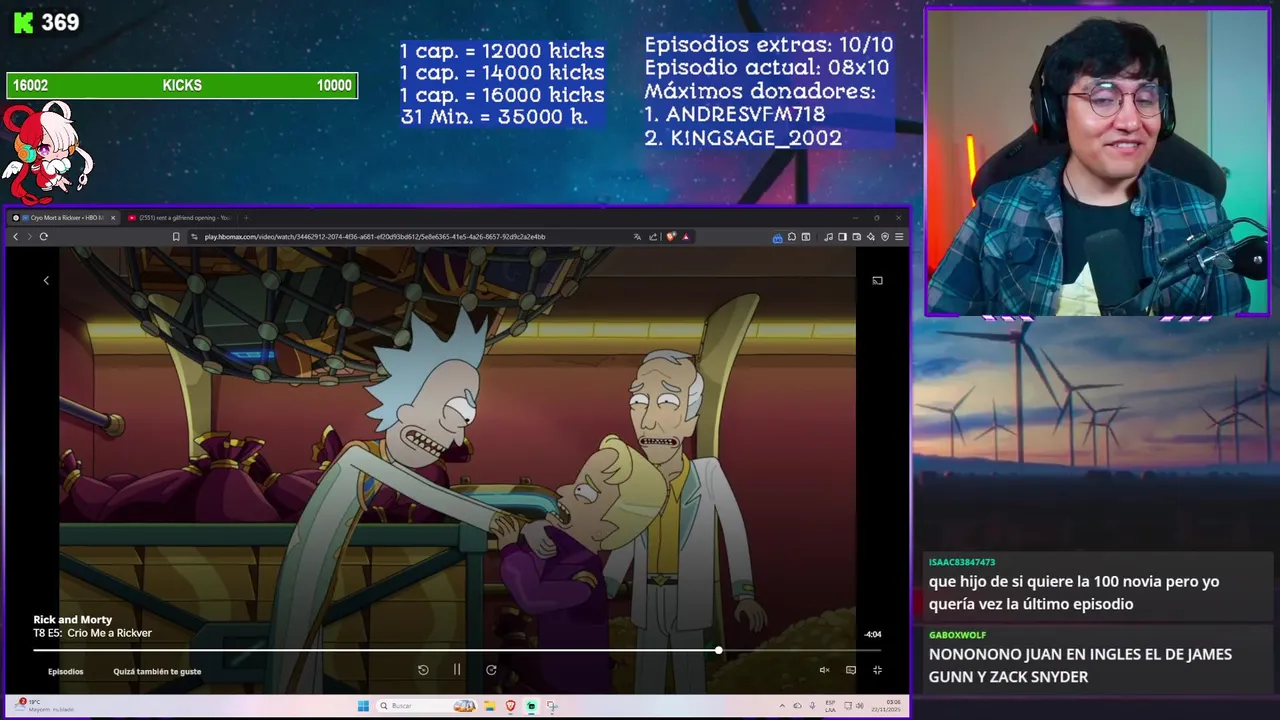Screen dimensions: 1280x720
Task: Click the playback progress bar handle
Action: [x=718, y=650]
